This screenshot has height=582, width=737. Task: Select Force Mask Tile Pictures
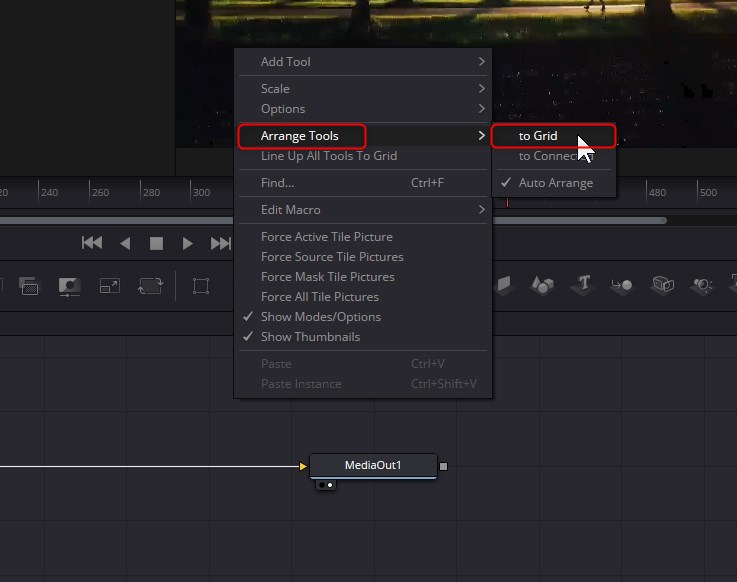click(363, 276)
